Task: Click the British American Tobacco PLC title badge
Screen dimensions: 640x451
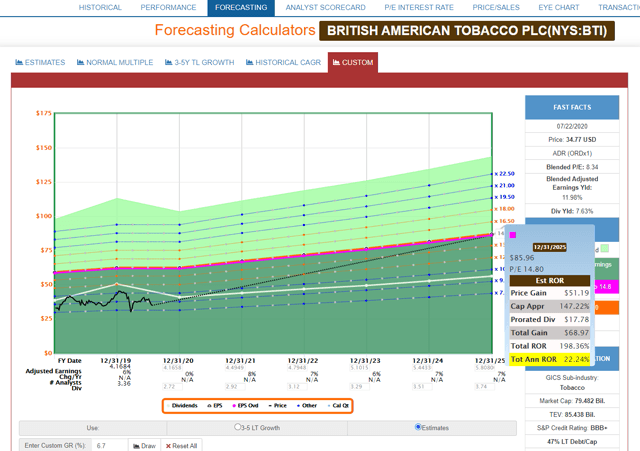Action: tap(467, 31)
